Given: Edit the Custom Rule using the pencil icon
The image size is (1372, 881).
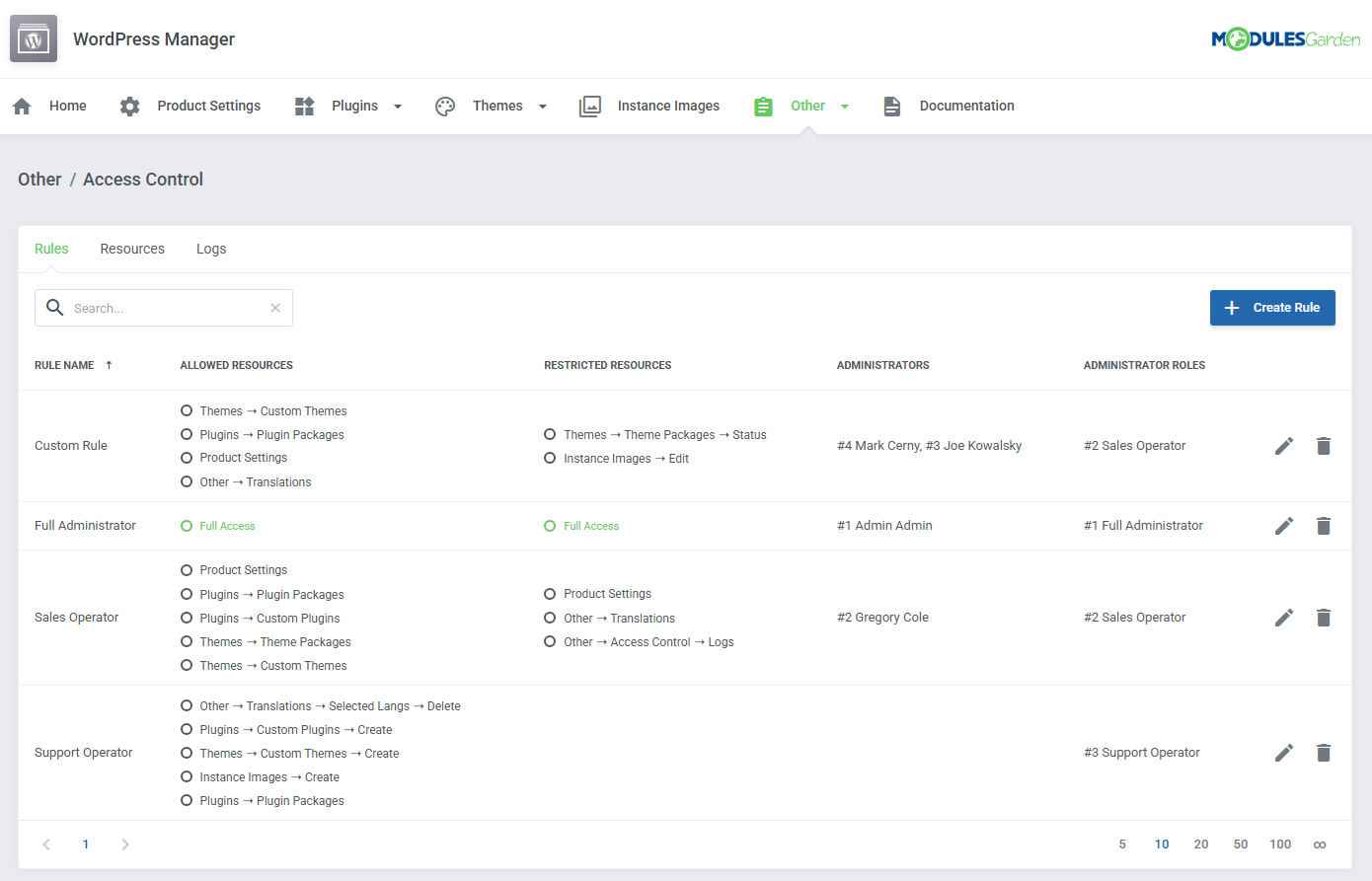Looking at the screenshot, I should [x=1283, y=445].
